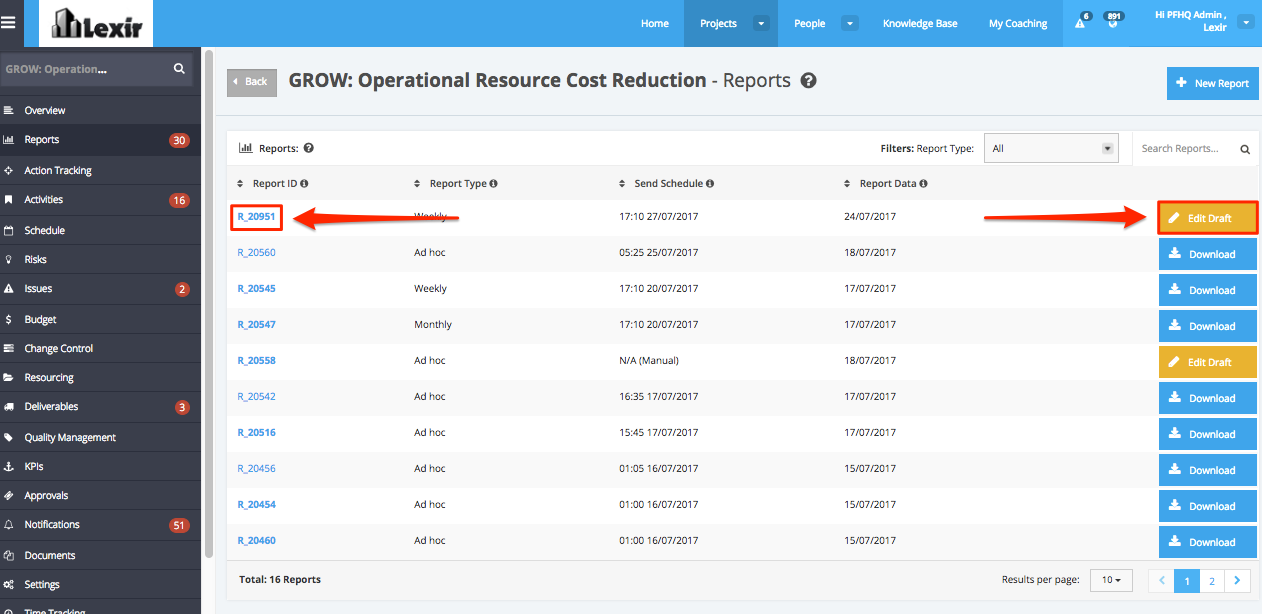Click the info icon next to Report ID
The image size is (1262, 614).
click(304, 184)
